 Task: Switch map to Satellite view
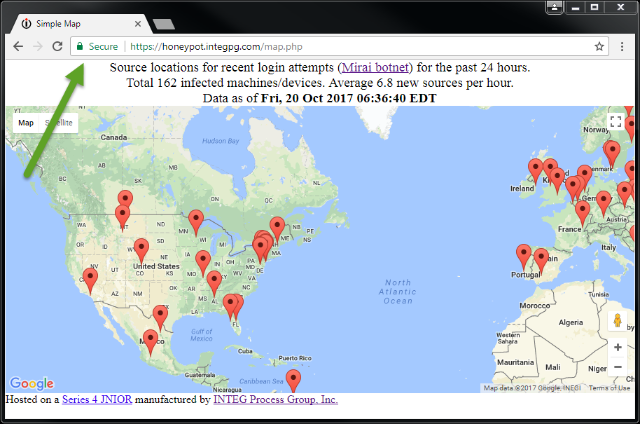click(58, 123)
